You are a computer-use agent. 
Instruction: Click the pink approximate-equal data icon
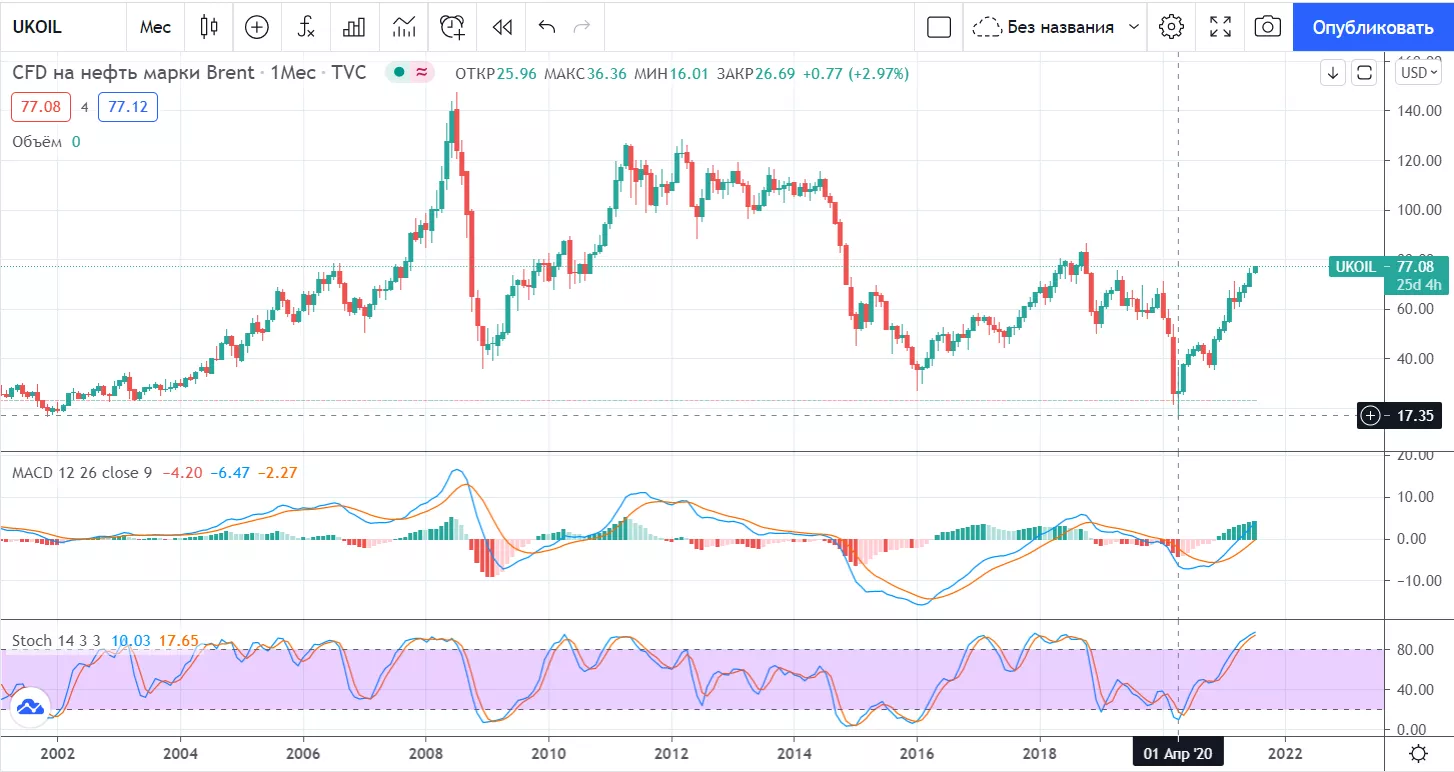coord(422,72)
